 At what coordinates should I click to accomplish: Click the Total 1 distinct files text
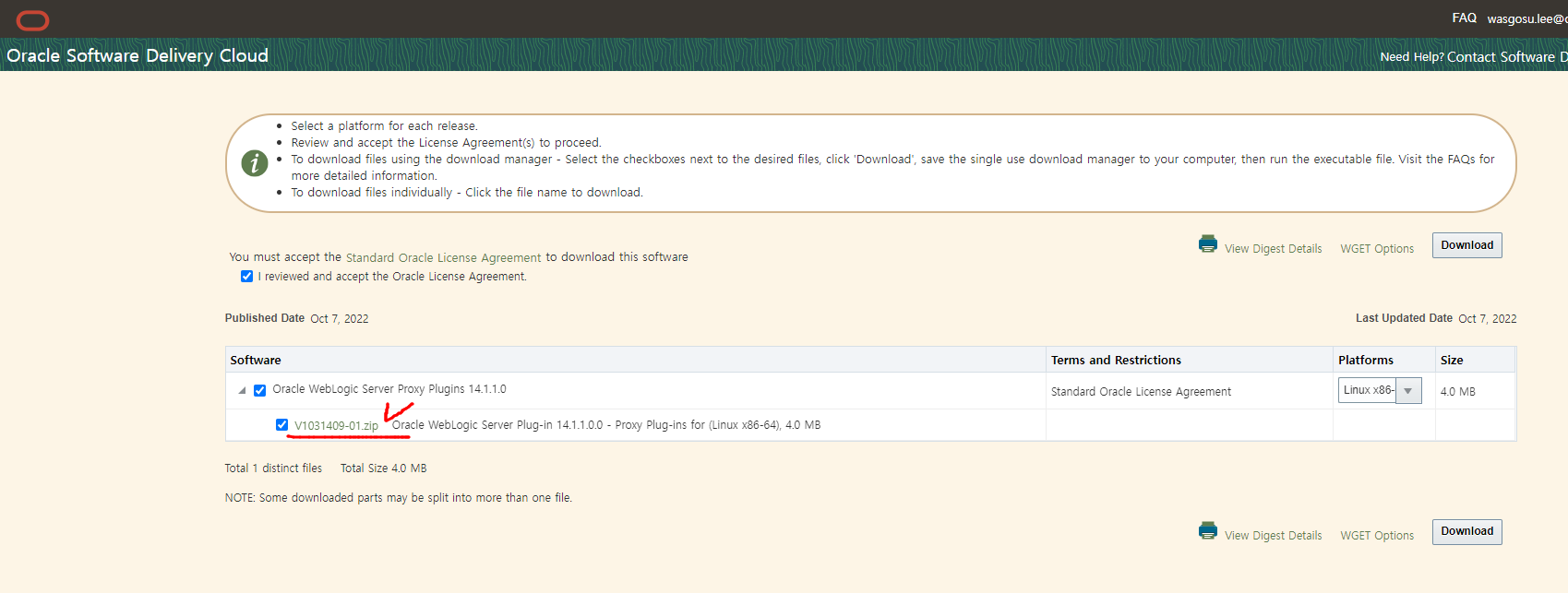tap(273, 468)
